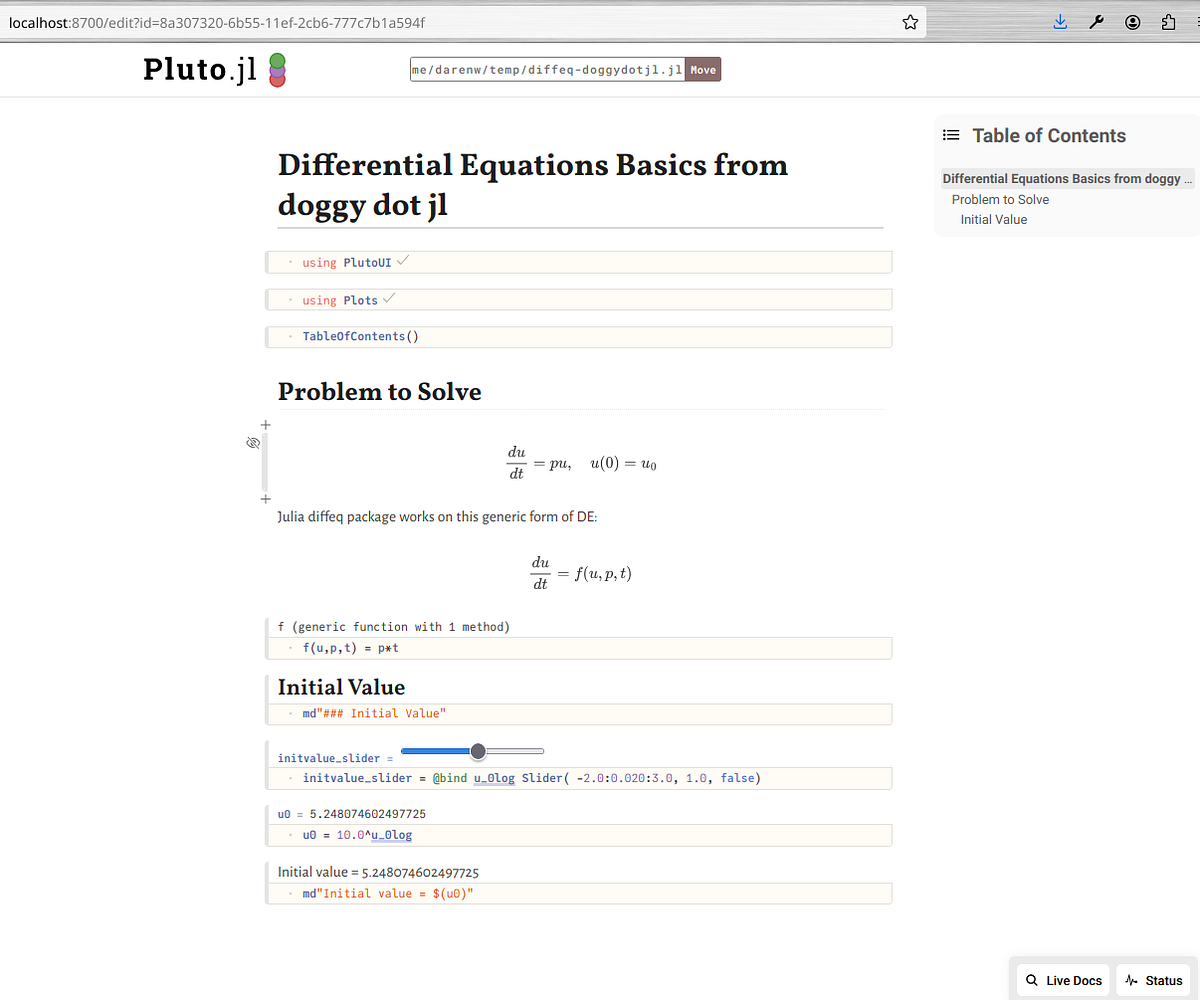Click the notebook filename input field
The width and height of the screenshot is (1200, 1000).
(545, 69)
